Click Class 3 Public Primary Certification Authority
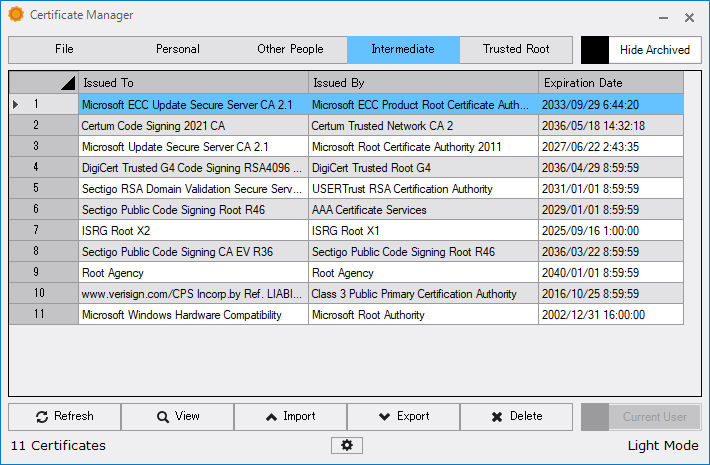 (x=423, y=294)
